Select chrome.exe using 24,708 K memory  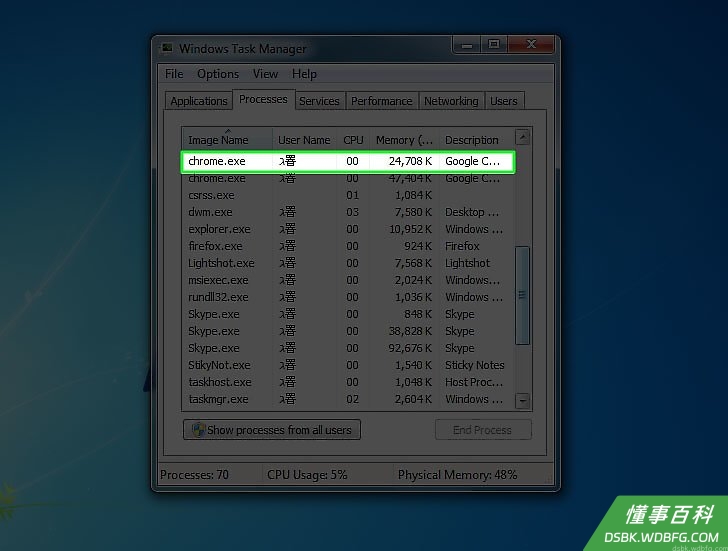pos(348,162)
